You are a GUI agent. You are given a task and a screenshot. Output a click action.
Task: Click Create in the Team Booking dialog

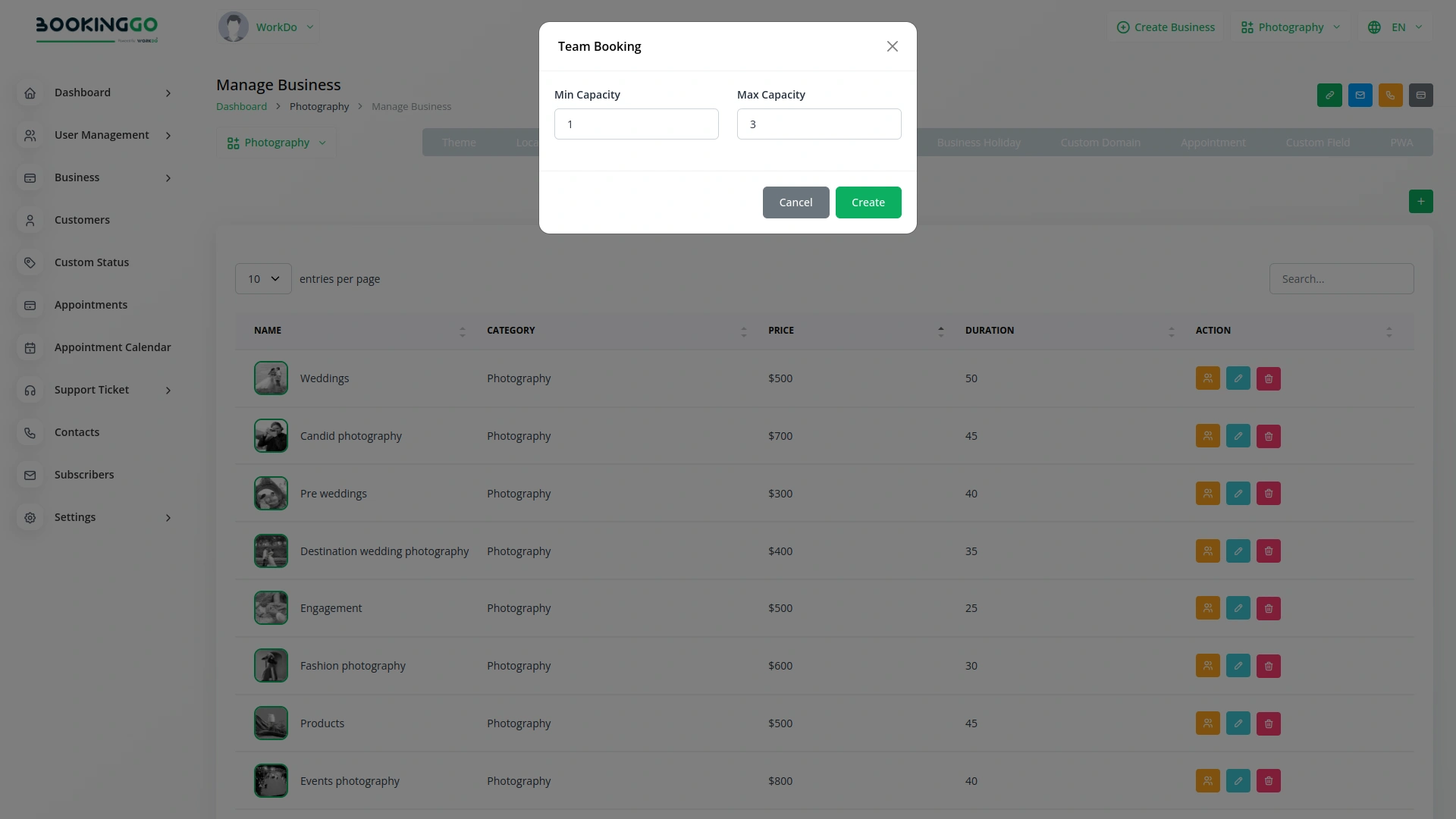pos(868,202)
